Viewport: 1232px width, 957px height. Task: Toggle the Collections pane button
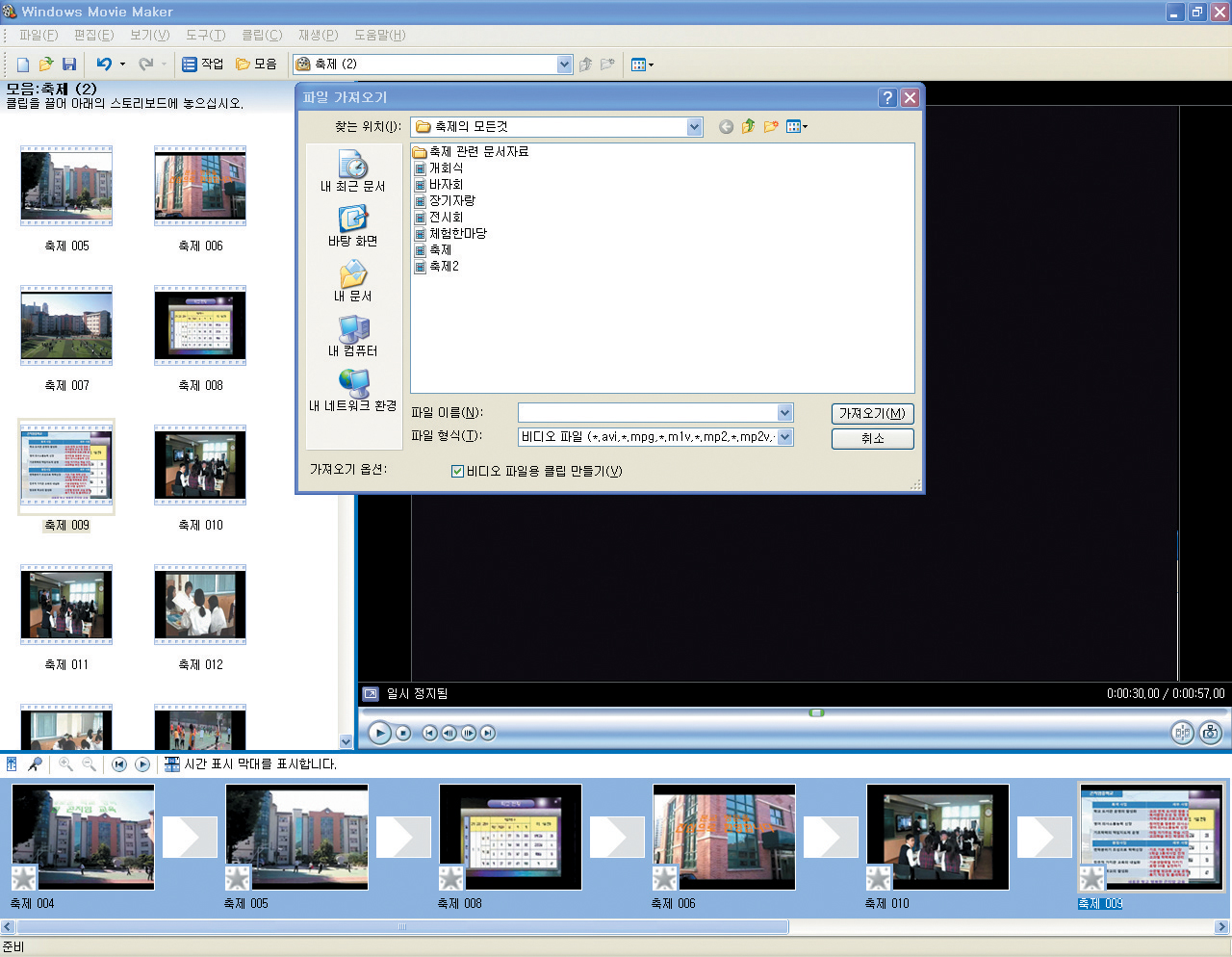256,65
